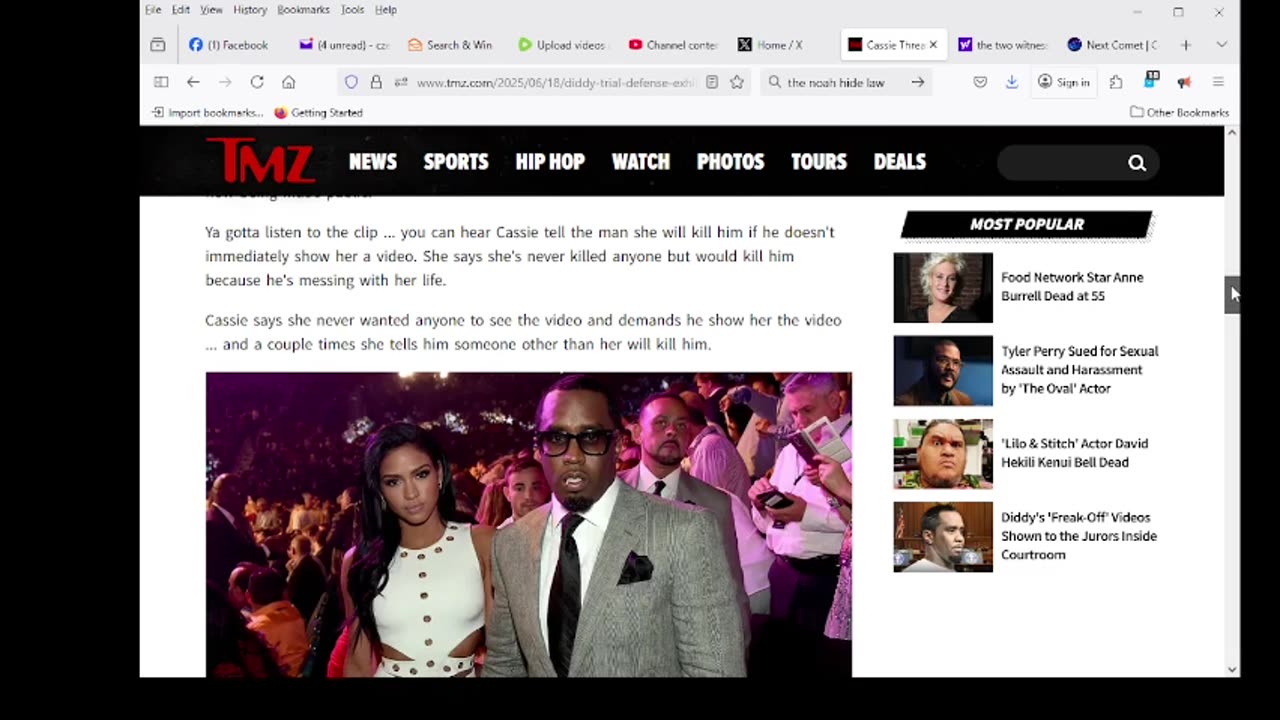Switch to the Channel content YouTube tab
The height and width of the screenshot is (720, 1280).
tap(673, 45)
